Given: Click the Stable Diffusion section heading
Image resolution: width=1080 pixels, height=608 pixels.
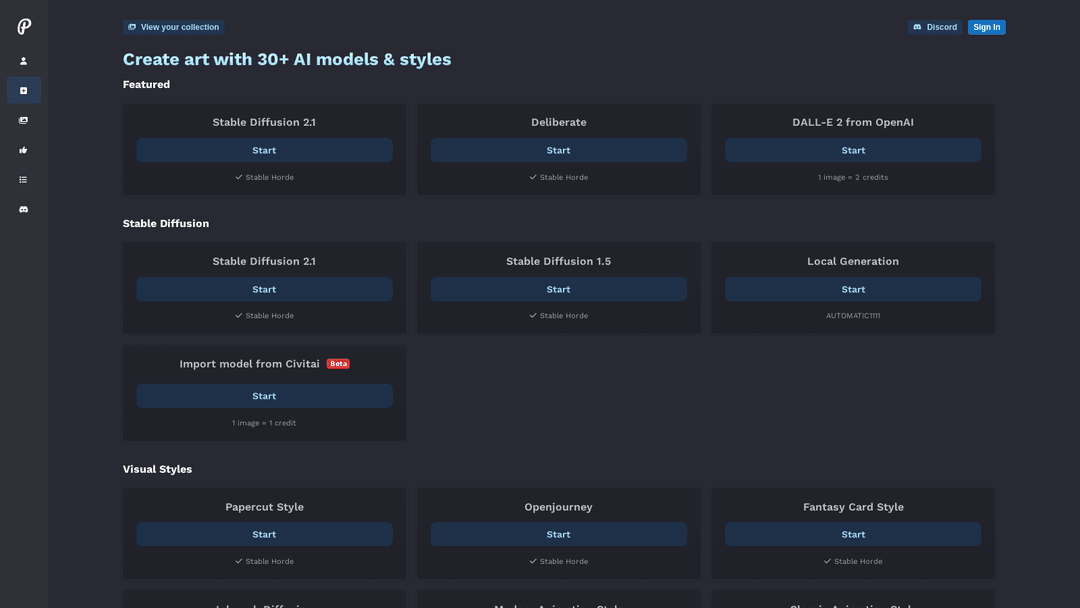Looking at the screenshot, I should tap(165, 223).
